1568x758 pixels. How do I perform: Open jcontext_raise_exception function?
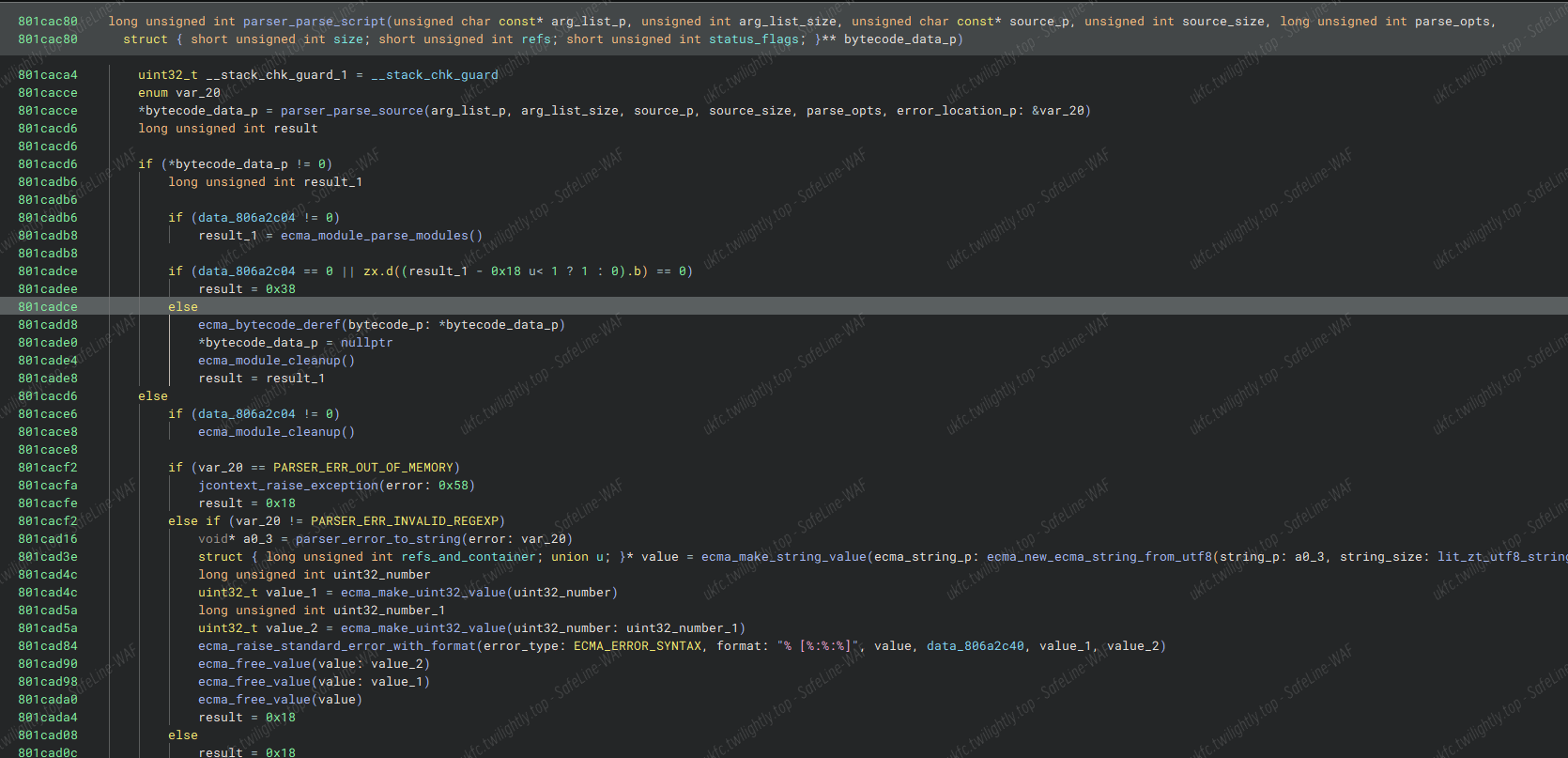(288, 486)
